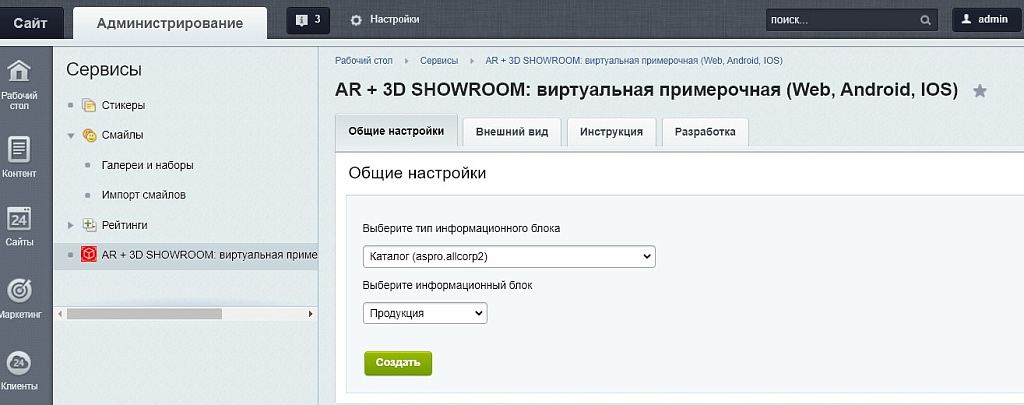This screenshot has width=1024, height=405.
Task: Collapse the Смайлы tree node
Action: click(x=71, y=135)
